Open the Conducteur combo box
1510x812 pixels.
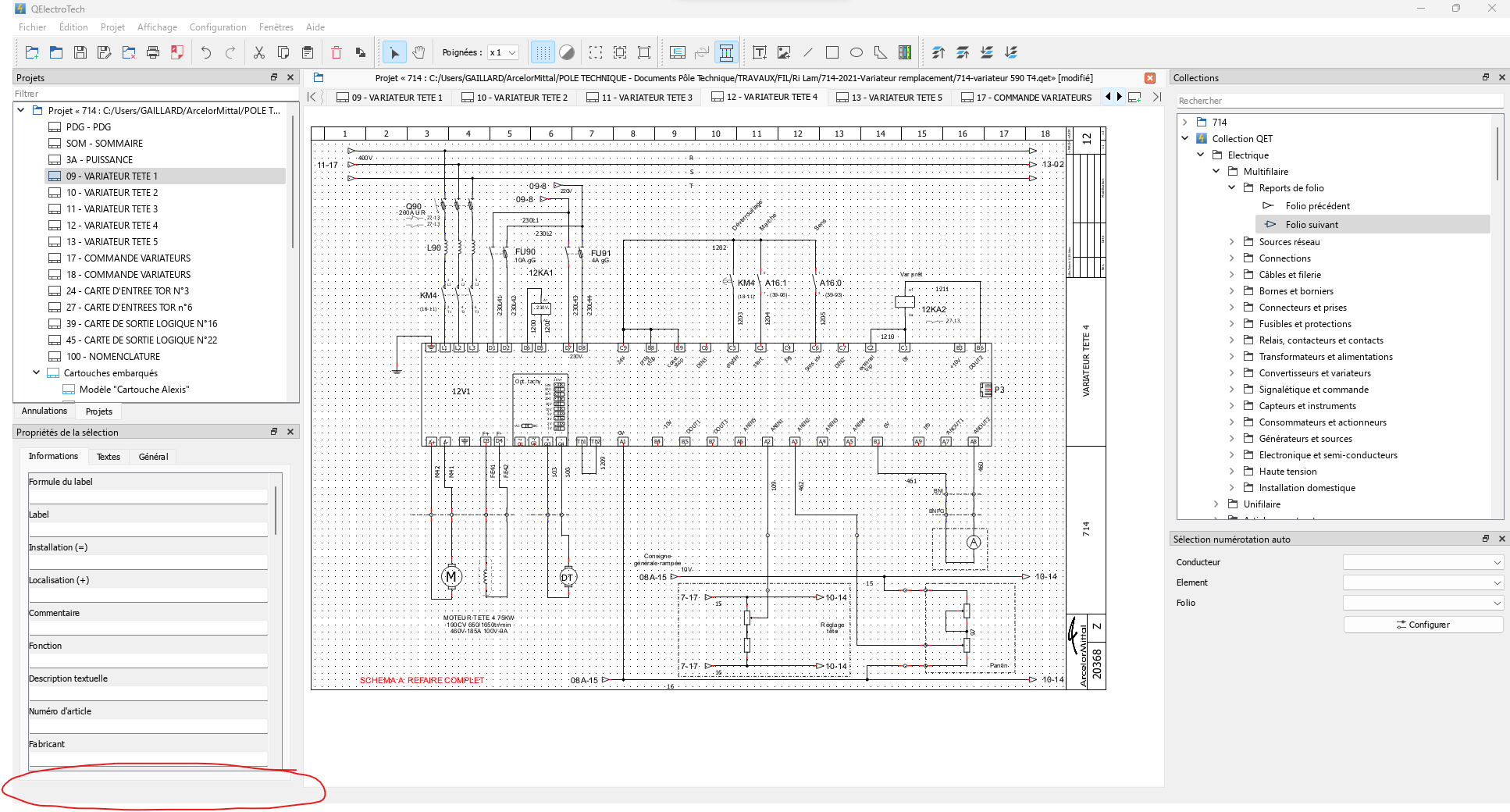(1423, 562)
